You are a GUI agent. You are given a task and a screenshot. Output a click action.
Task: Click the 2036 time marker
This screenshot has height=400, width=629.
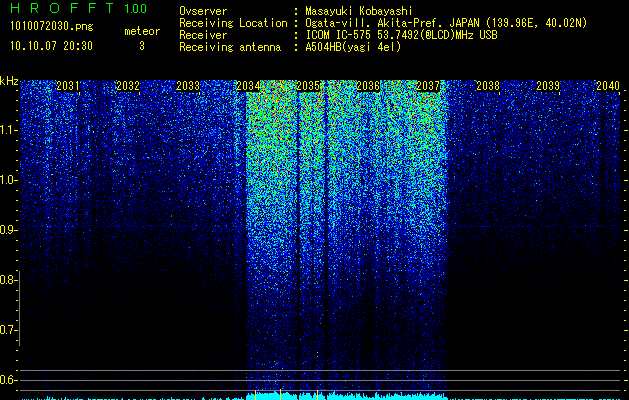coord(368,86)
